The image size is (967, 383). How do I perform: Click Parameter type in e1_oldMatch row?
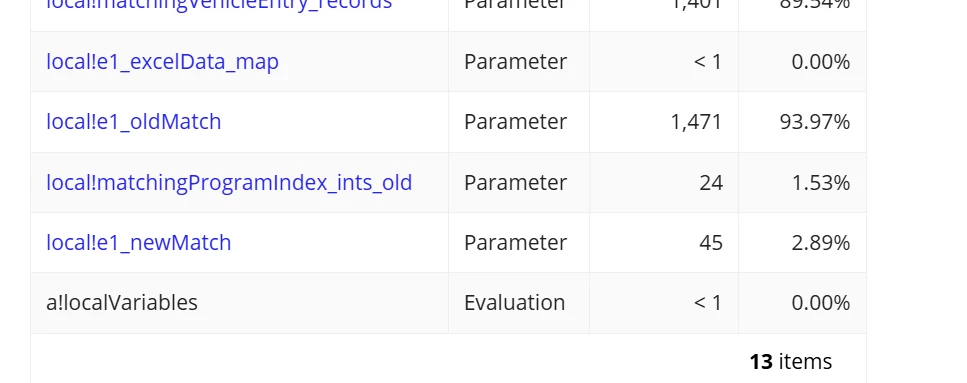pos(515,121)
